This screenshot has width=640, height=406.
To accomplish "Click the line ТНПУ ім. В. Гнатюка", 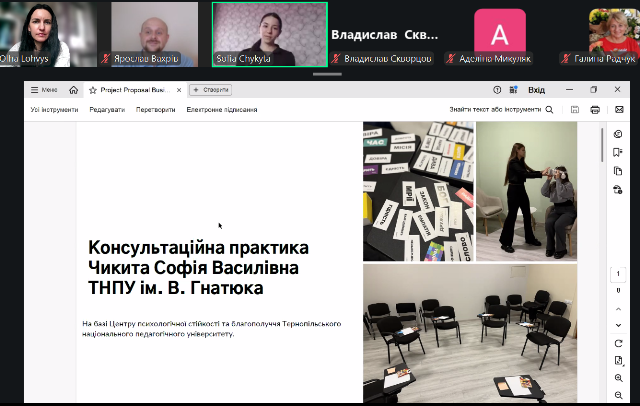I will [176, 288].
